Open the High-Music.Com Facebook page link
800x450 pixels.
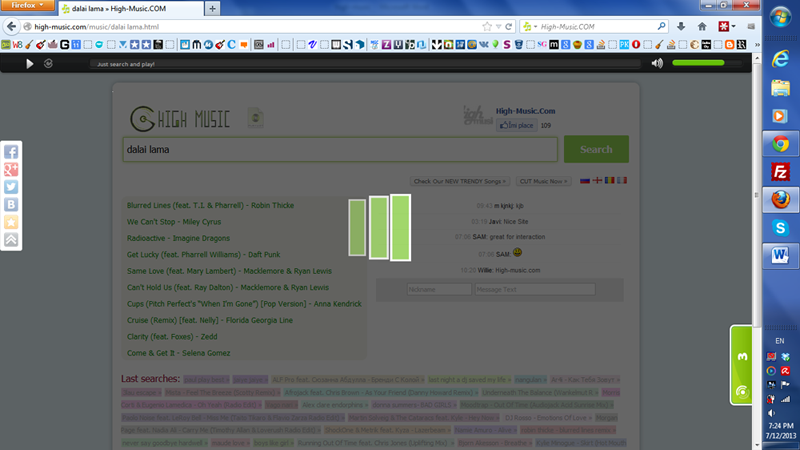point(525,111)
